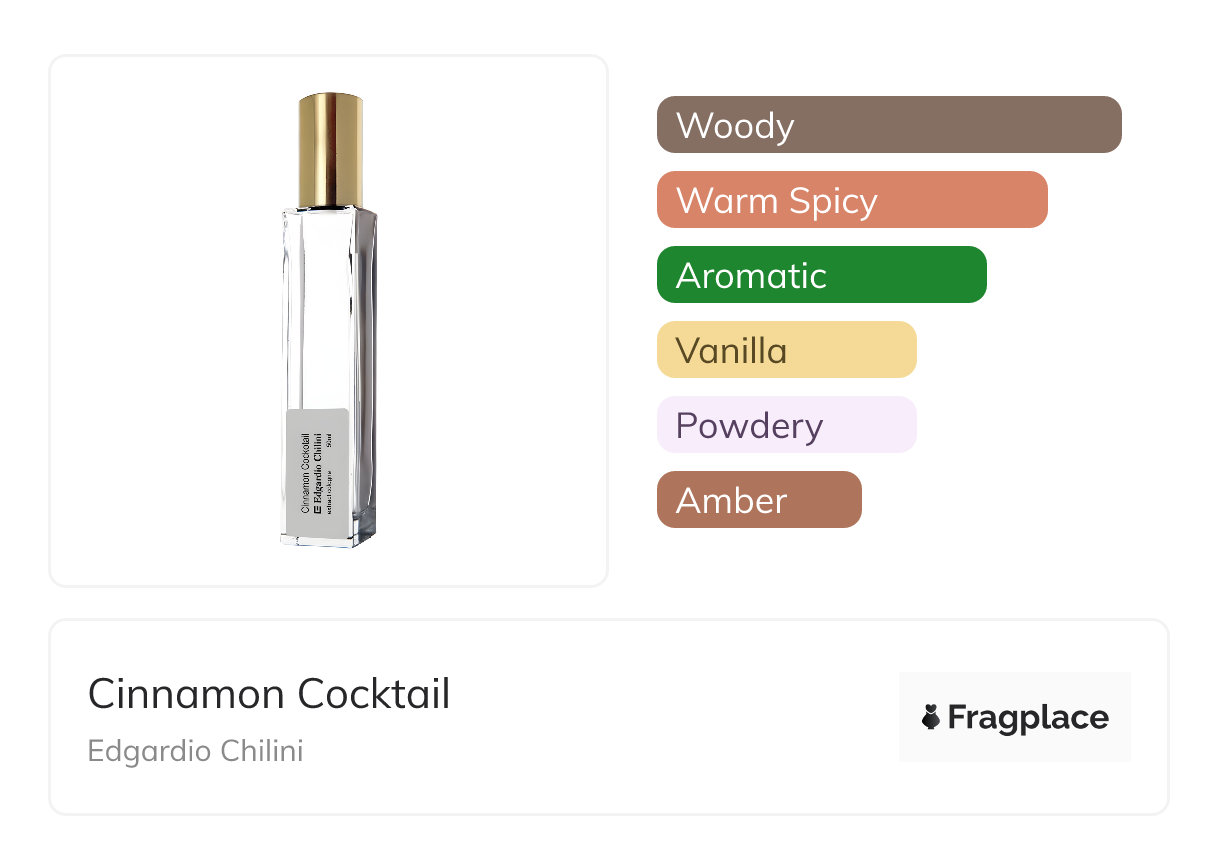Select the pale Powdery accord bar
The width and height of the screenshot is (1218, 864).
[x=786, y=425]
